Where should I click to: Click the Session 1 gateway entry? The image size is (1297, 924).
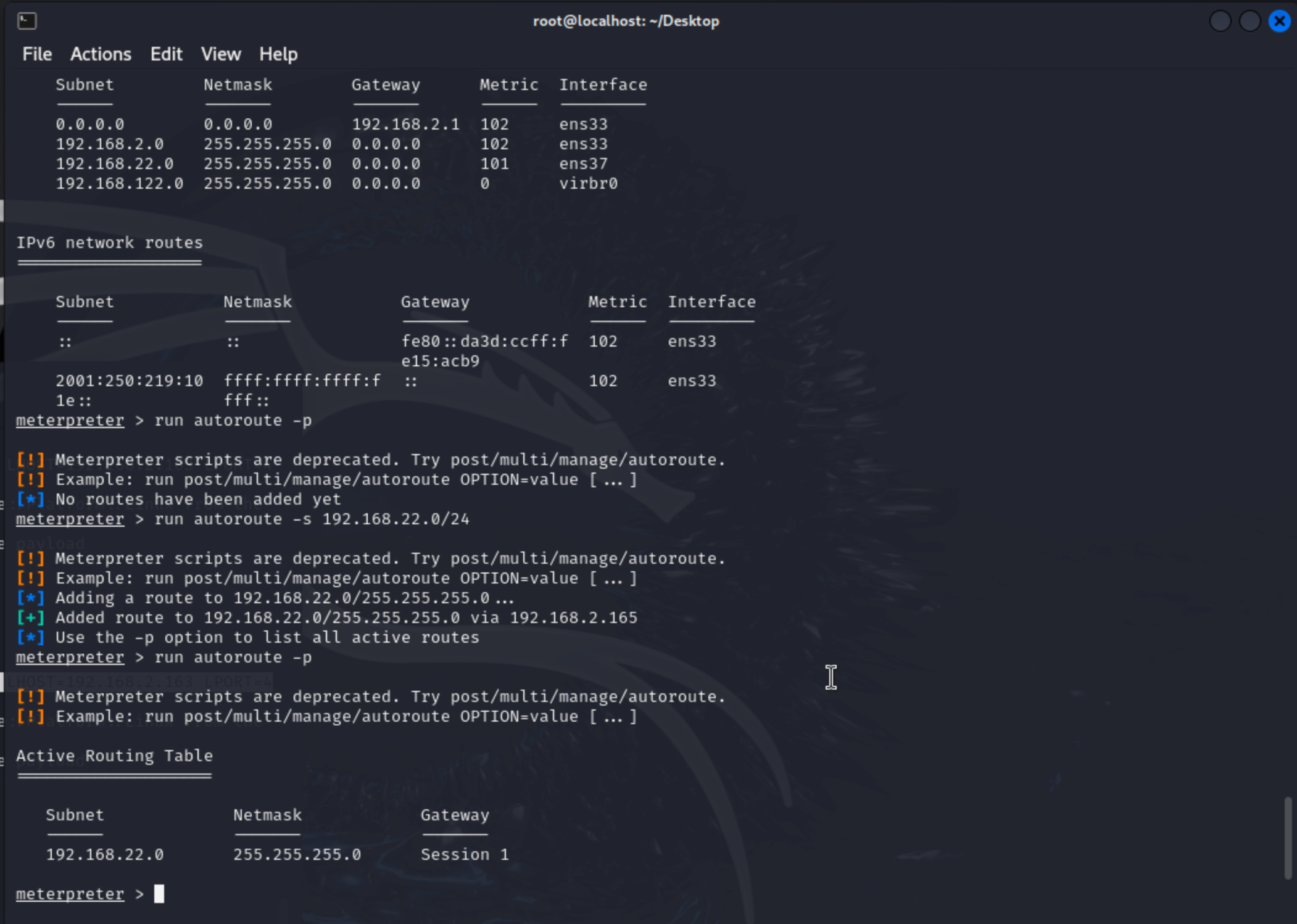point(465,854)
